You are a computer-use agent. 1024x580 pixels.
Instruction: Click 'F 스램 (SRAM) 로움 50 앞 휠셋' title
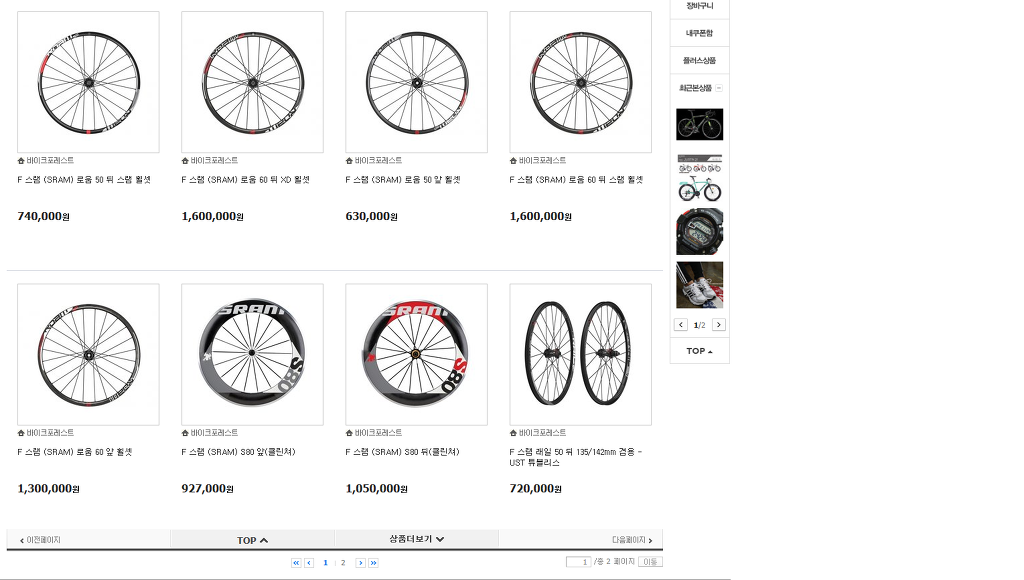click(x=403, y=180)
